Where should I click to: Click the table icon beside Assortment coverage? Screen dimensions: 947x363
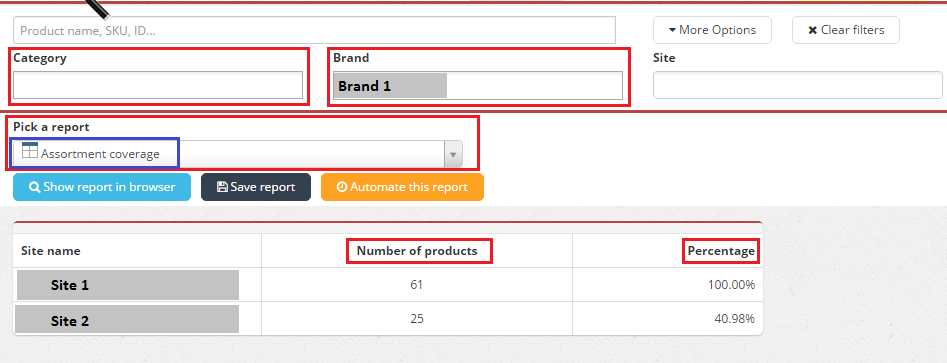[30, 150]
